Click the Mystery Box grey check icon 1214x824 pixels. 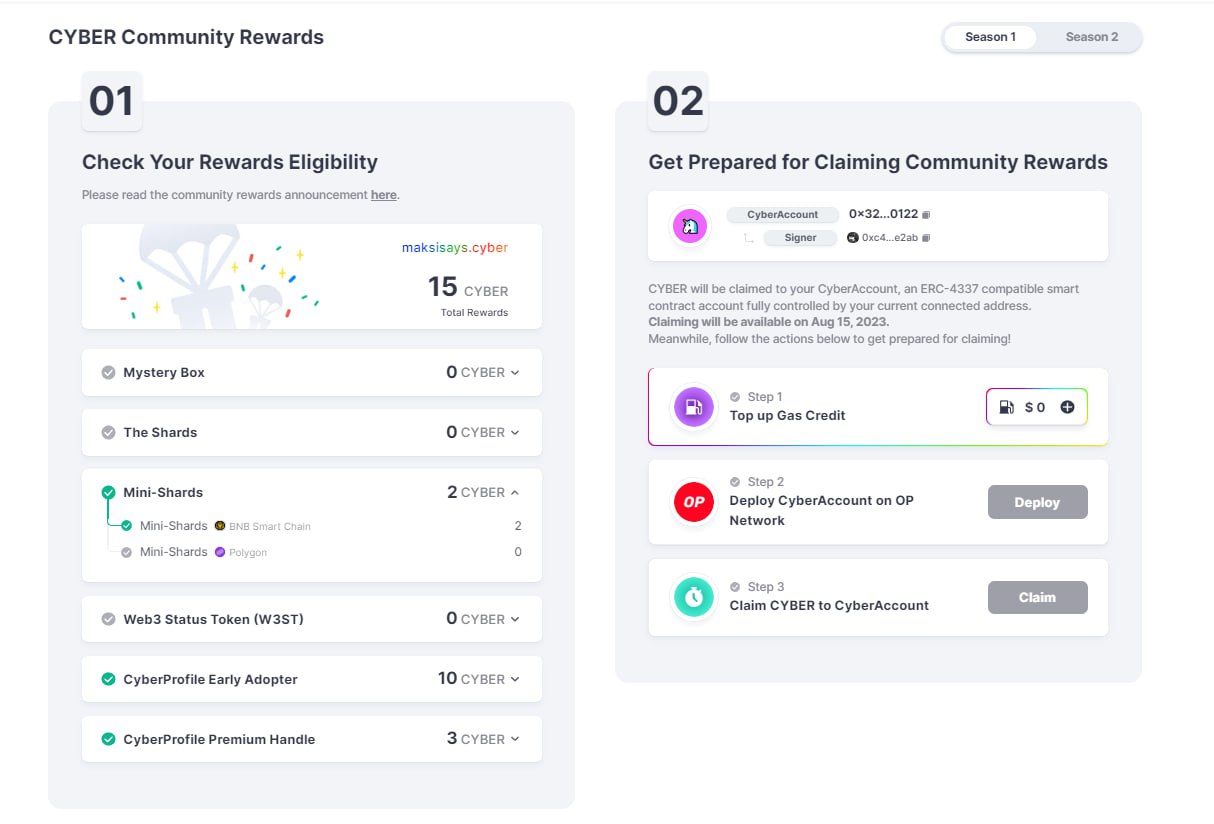108,373
